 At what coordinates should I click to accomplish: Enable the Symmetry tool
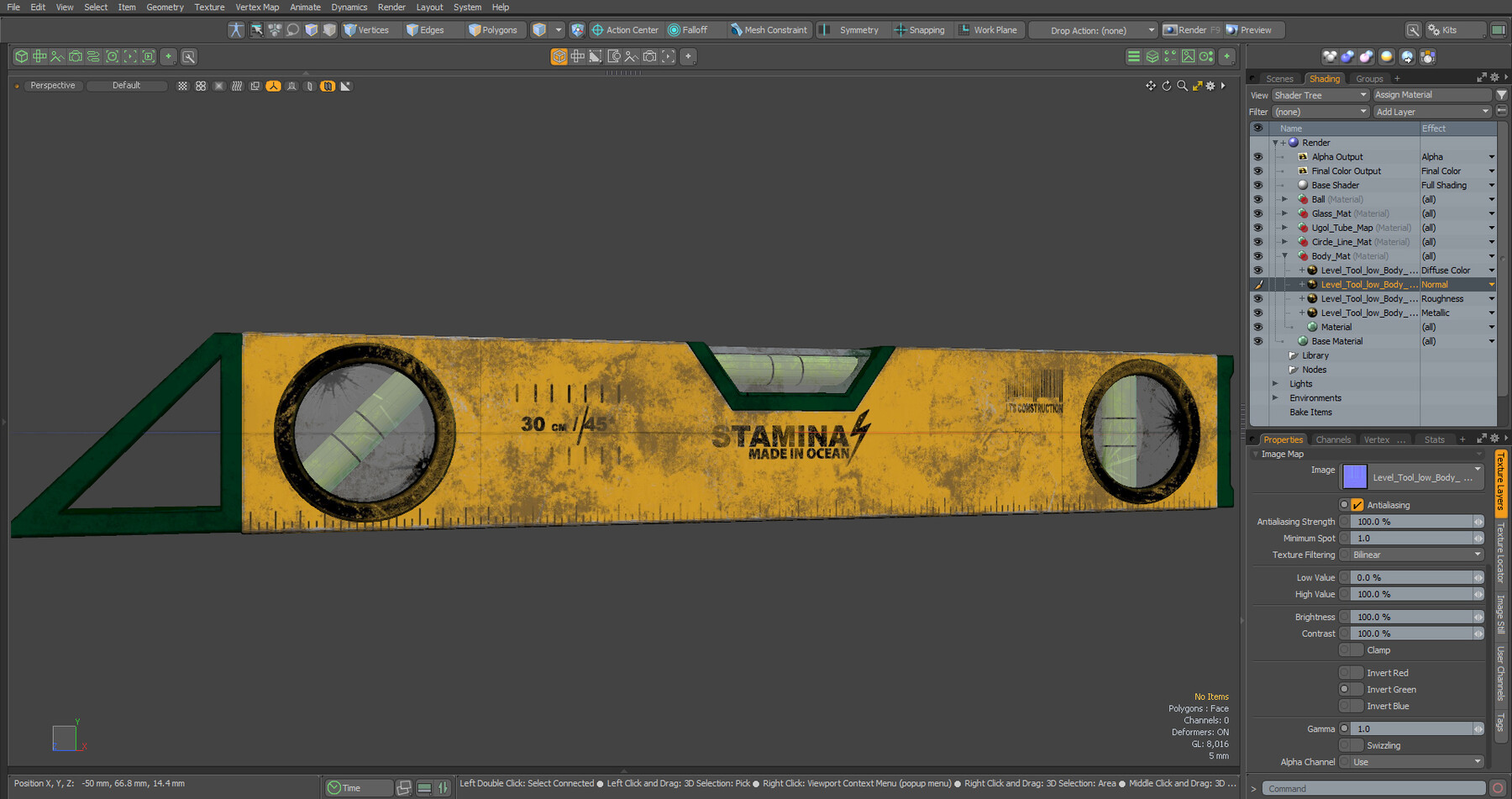[852, 29]
